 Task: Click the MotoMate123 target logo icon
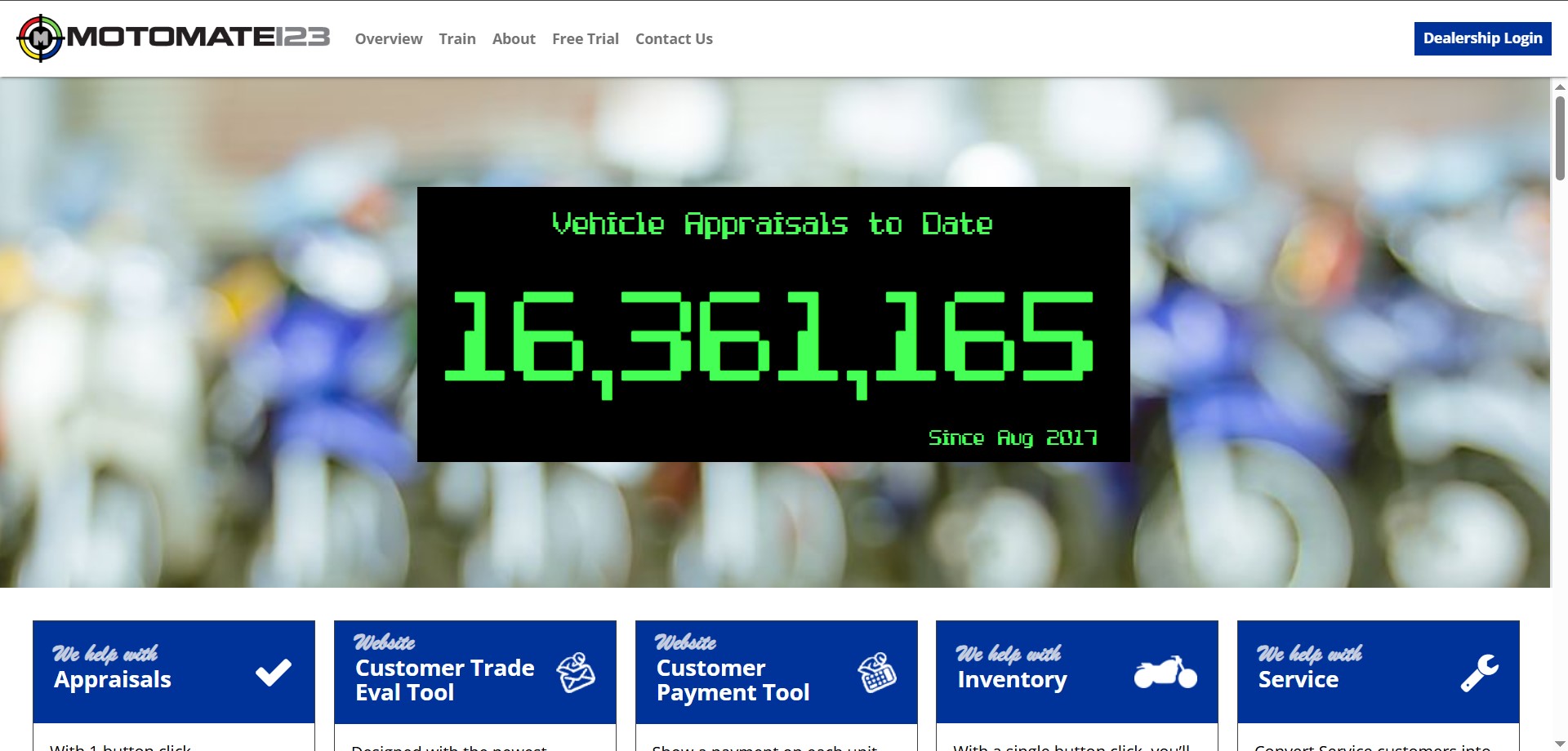[x=40, y=38]
